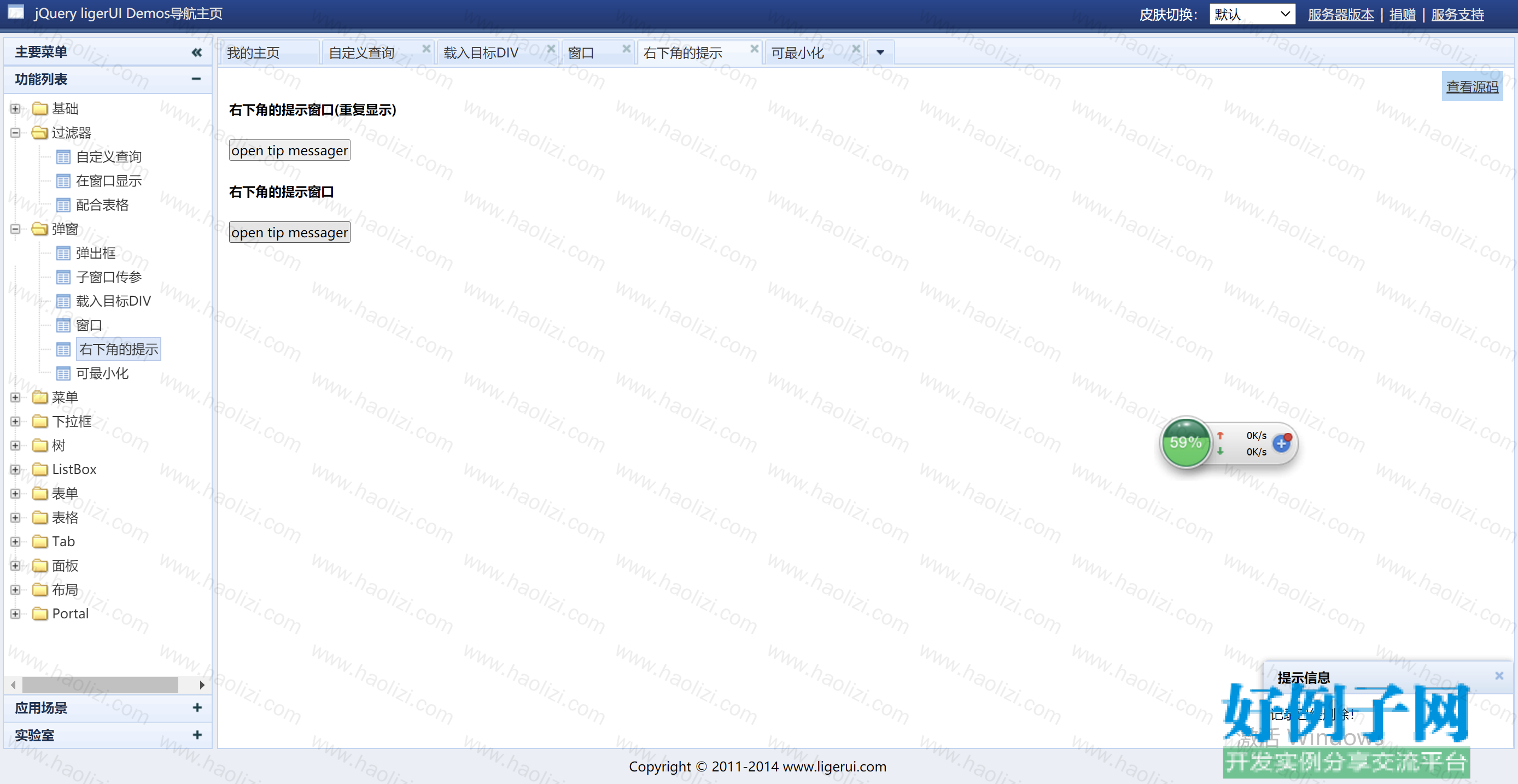Collapse the 过滤器 tree folder
The width and height of the screenshot is (1518, 784).
(15, 132)
